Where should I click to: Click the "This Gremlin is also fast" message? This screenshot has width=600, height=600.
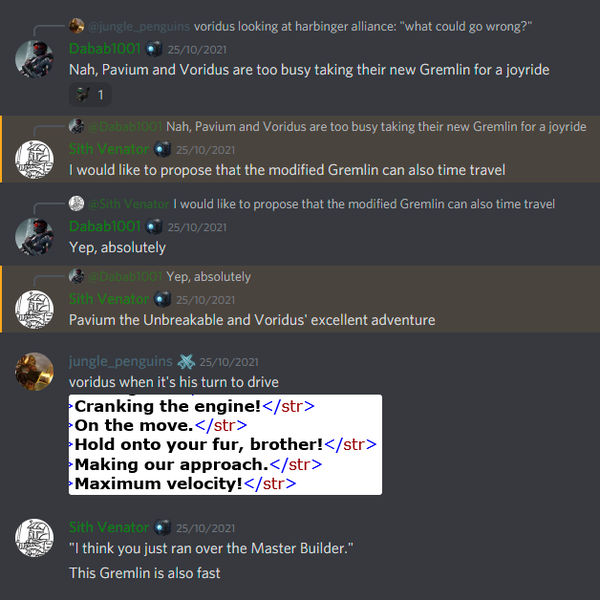click(145, 573)
